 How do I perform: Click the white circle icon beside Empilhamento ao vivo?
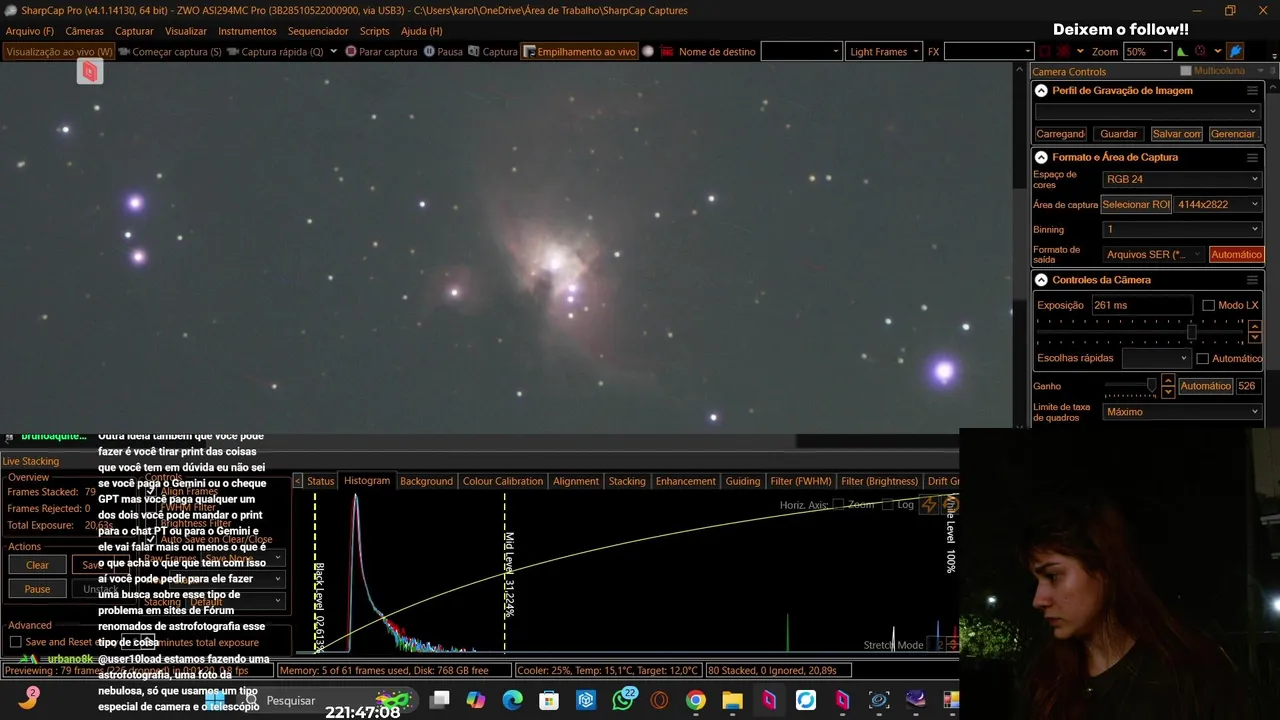[x=648, y=52]
